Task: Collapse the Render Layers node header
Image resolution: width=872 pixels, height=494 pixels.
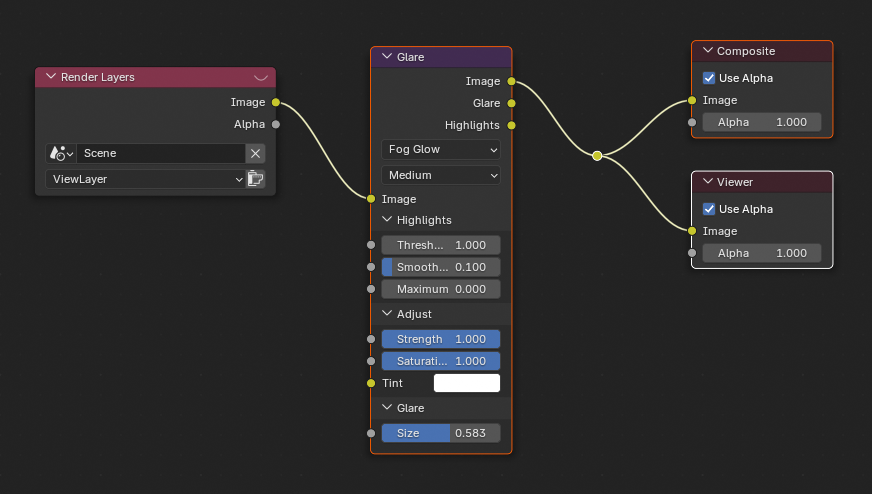Action: (51, 77)
